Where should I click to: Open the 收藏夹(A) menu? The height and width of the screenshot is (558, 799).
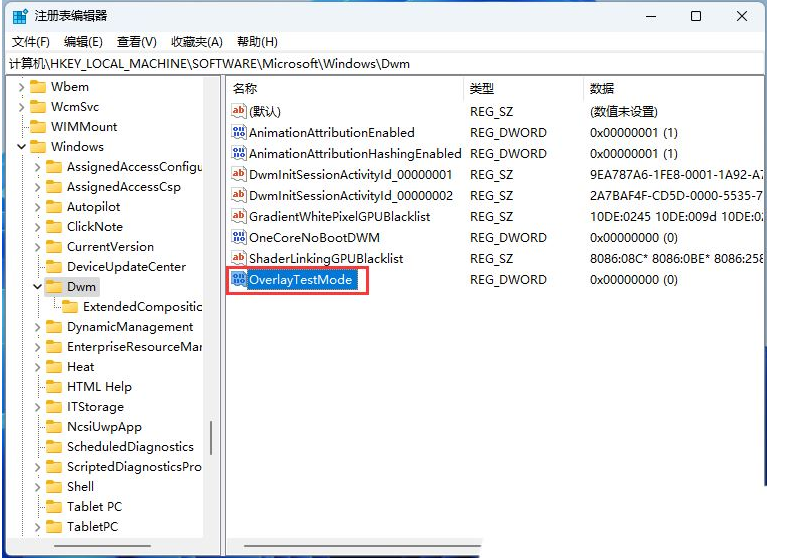click(x=197, y=42)
